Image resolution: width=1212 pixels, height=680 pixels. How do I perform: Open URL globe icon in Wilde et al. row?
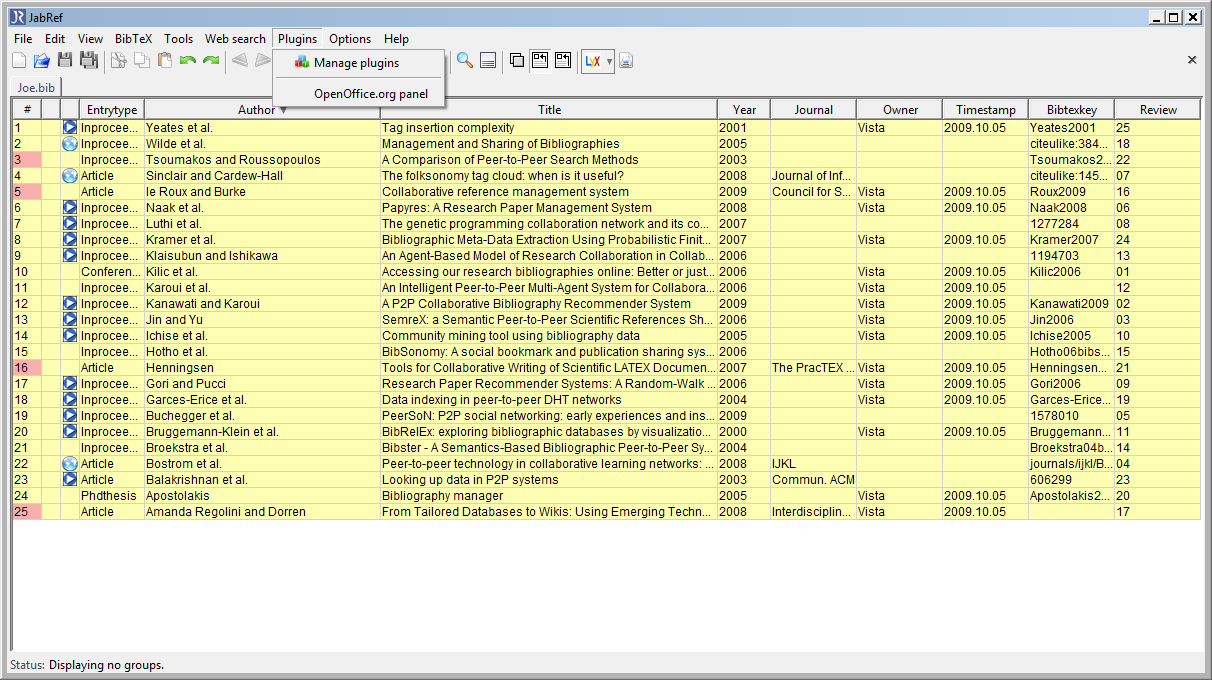pyautogui.click(x=70, y=144)
